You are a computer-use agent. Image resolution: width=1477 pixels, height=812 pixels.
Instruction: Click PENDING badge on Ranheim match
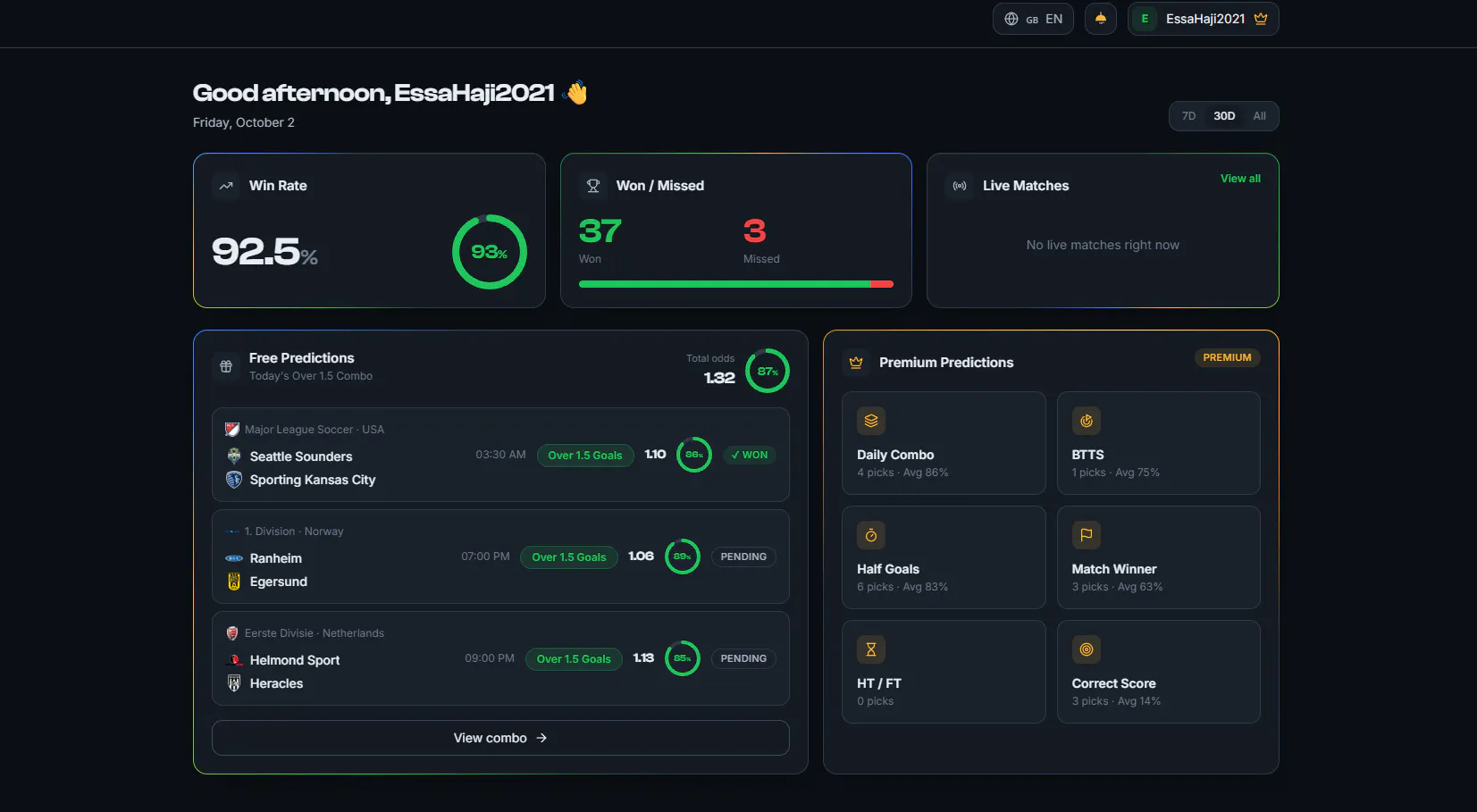click(743, 557)
